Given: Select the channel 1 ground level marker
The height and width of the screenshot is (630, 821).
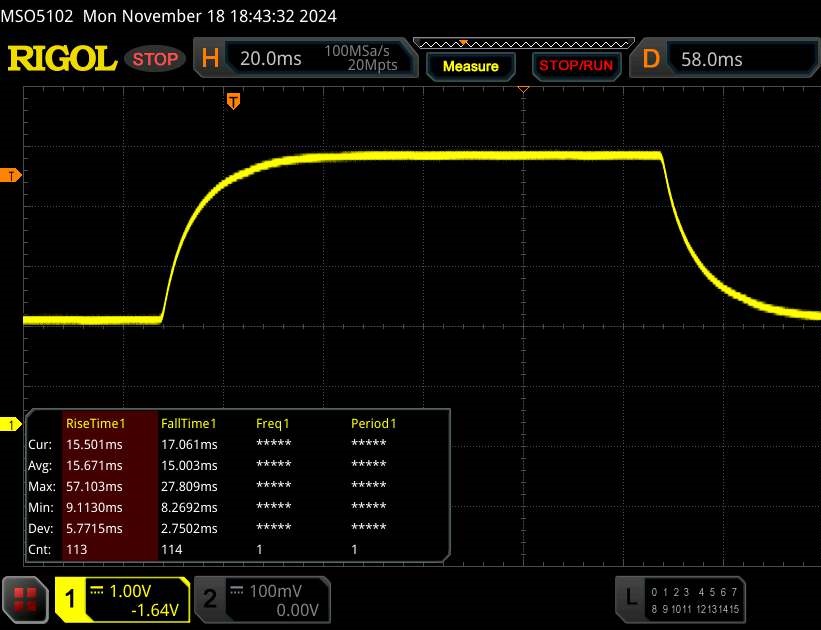Looking at the screenshot, I should (x=10, y=424).
